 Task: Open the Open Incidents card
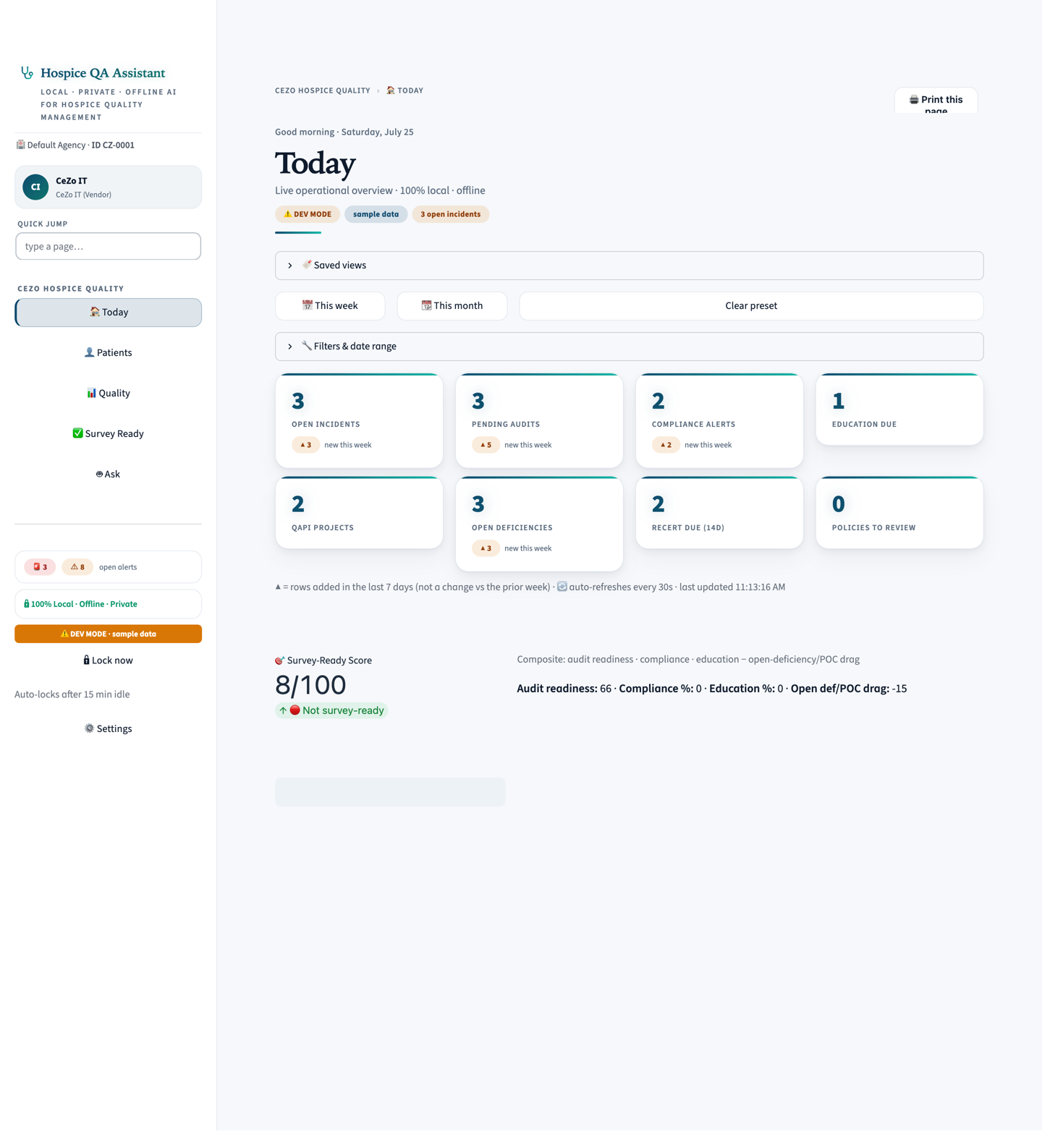pos(359,420)
